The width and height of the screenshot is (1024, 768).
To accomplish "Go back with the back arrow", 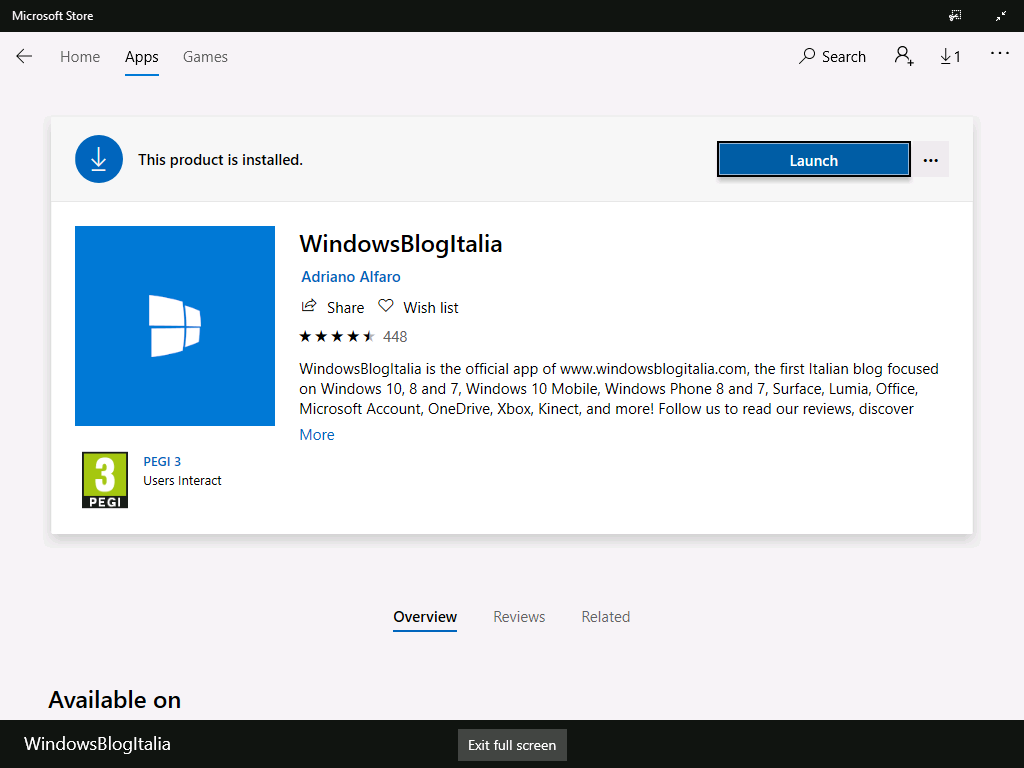I will pos(24,57).
